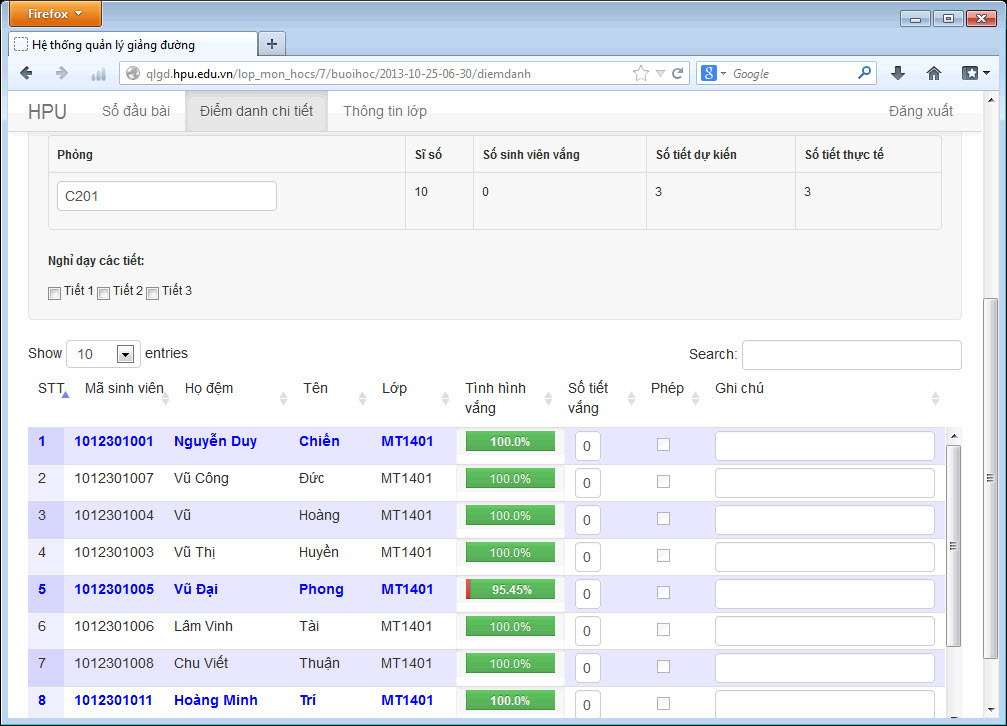Screen dimensions: 1007x726
Task: Click the Phòng field containing C201
Action: pyautogui.click(x=167, y=197)
